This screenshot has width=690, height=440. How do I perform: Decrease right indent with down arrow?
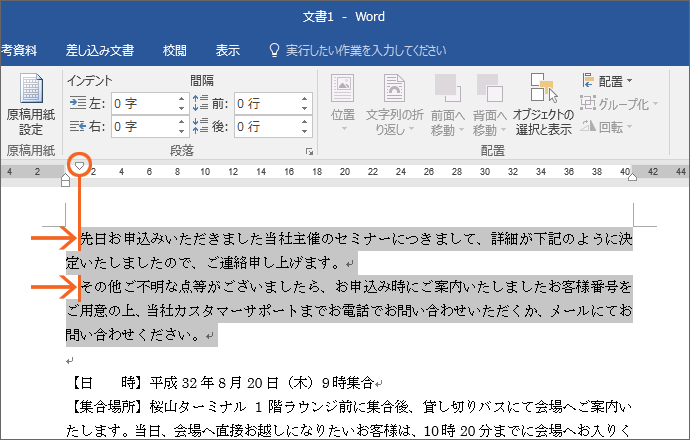[182, 132]
